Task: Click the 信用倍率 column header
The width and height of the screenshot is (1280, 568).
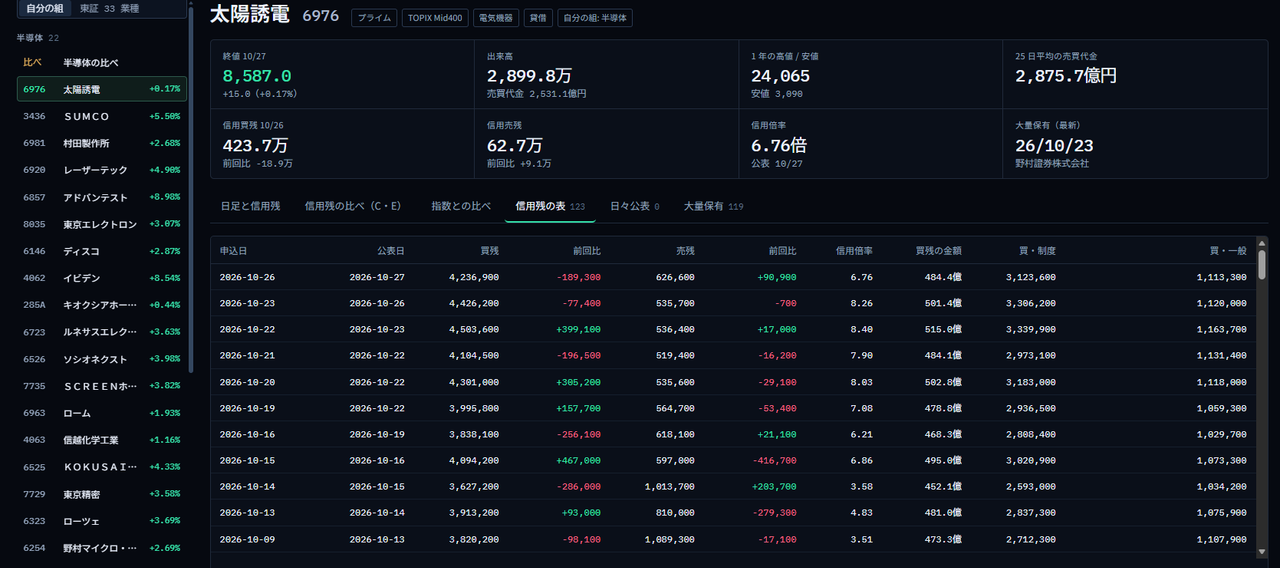Action: (854, 250)
